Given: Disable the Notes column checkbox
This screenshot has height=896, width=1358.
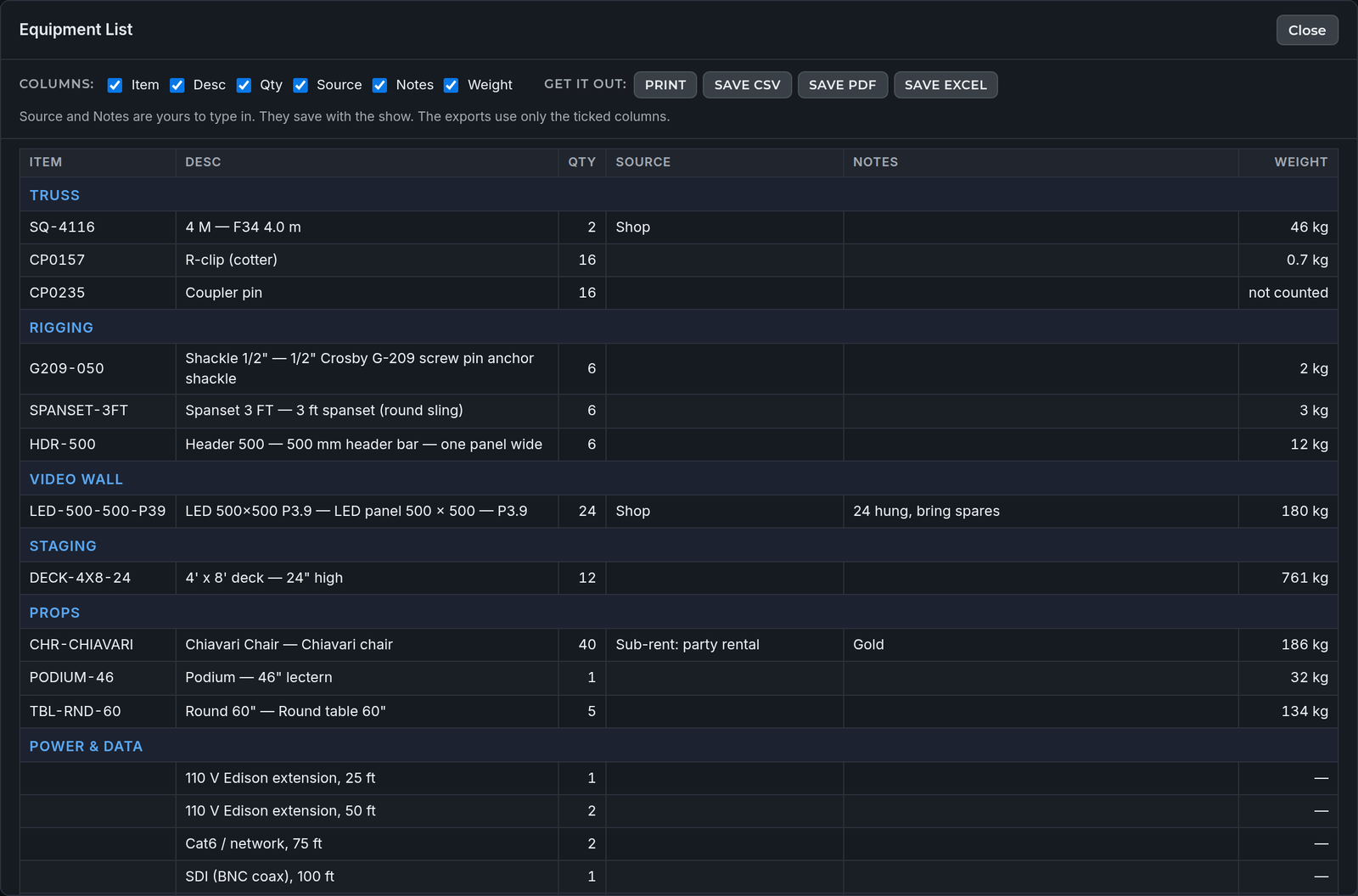Looking at the screenshot, I should (380, 85).
